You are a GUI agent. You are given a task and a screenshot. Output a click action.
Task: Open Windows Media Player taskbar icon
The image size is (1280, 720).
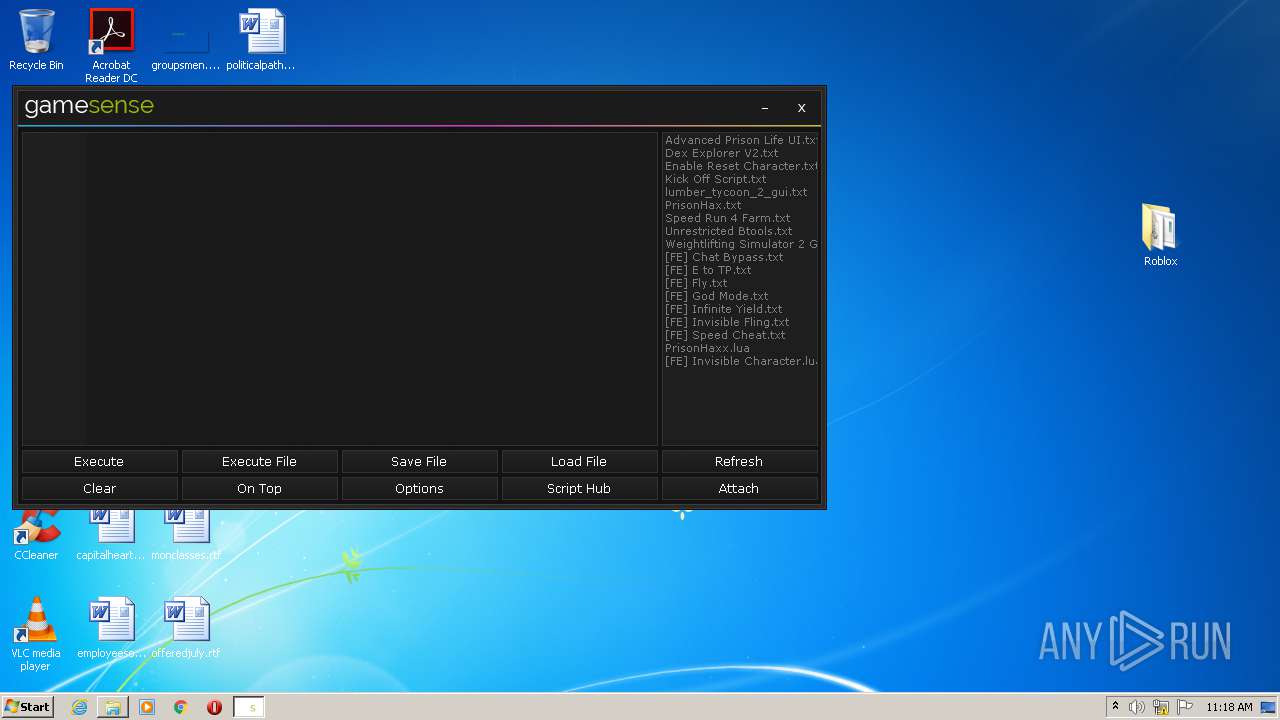pos(147,707)
